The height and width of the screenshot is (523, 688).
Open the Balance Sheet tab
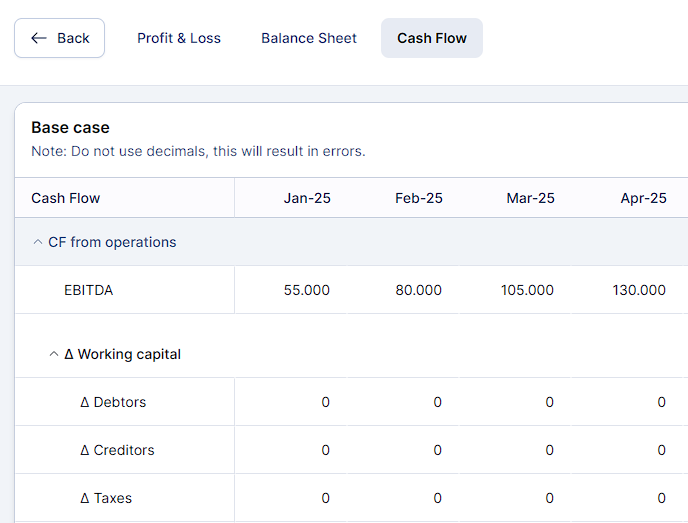coord(309,38)
